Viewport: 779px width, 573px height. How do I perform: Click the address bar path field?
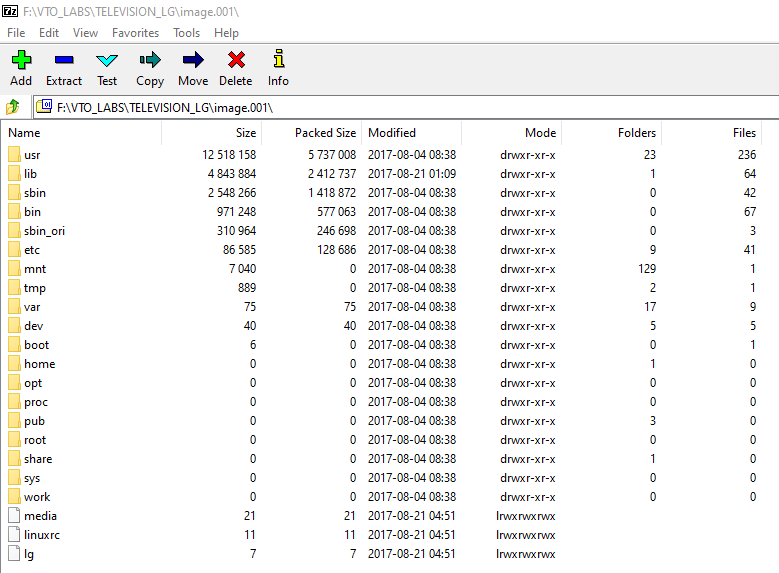point(400,107)
